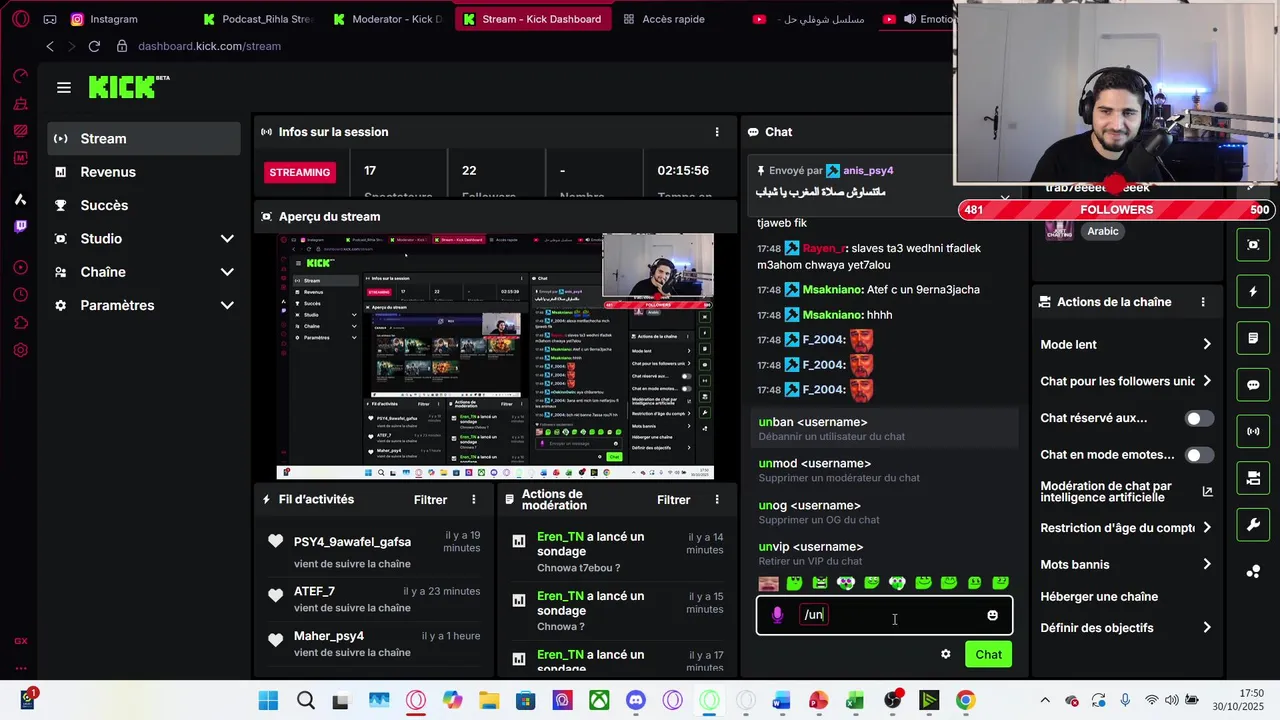Click Héberger une chaîne
The width and height of the screenshot is (1280, 720).
click(1099, 597)
